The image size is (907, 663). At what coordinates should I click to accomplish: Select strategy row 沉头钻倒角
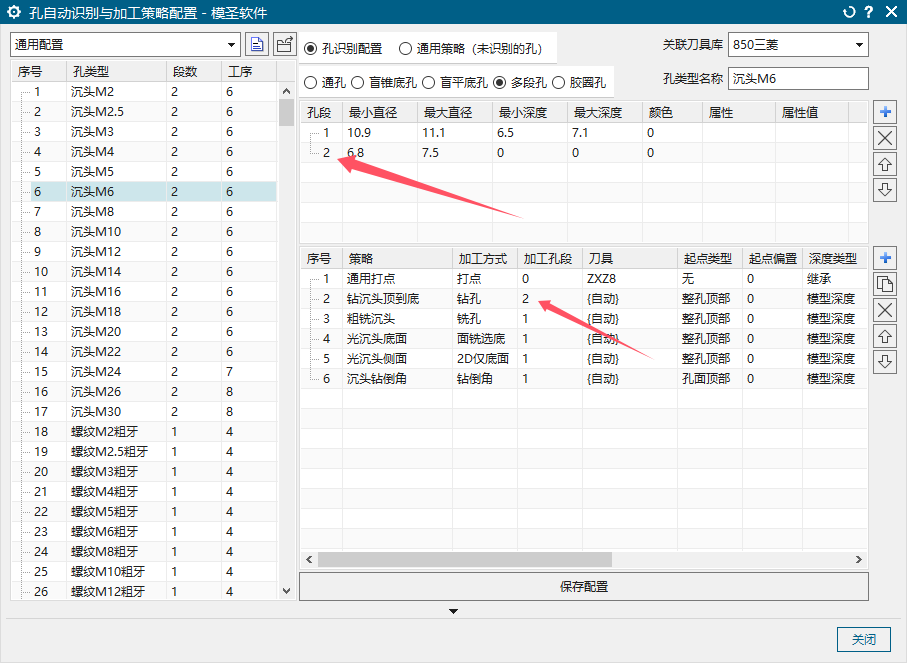pyautogui.click(x=584, y=378)
